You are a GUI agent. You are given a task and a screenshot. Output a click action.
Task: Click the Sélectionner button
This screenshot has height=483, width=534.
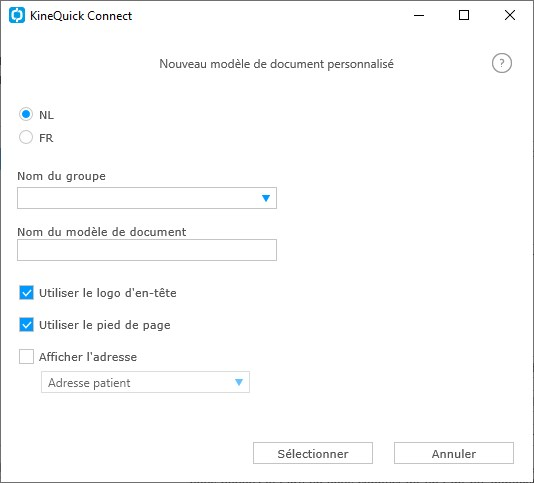click(x=313, y=453)
